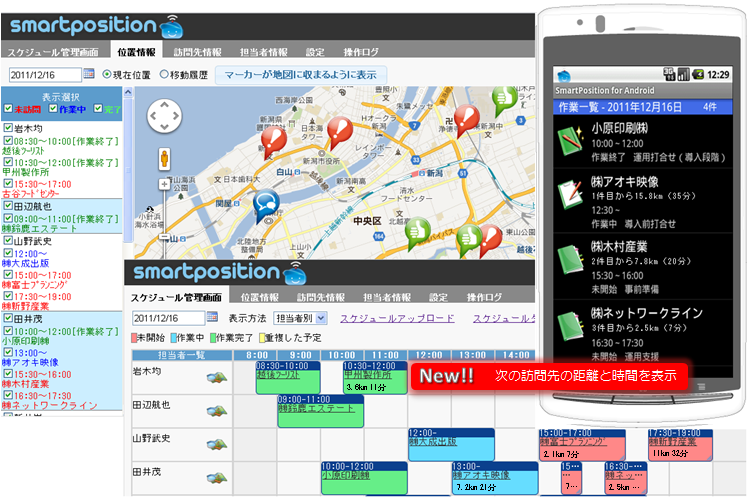This screenshot has width=752, height=498.
Task: Click yellow 重複した予定 legend swatch
Action: tap(262, 338)
